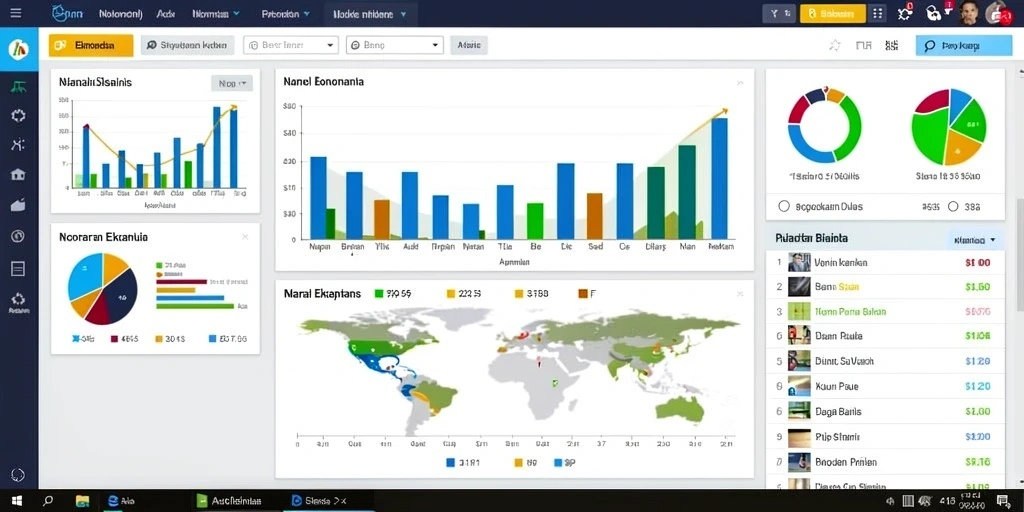Click the yellow Elonodsa button

(91, 45)
